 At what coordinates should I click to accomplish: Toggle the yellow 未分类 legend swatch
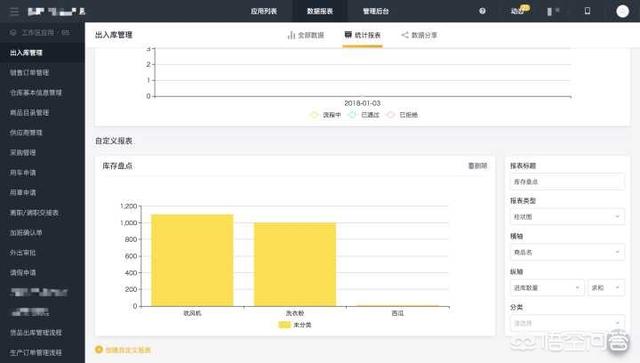[284, 325]
